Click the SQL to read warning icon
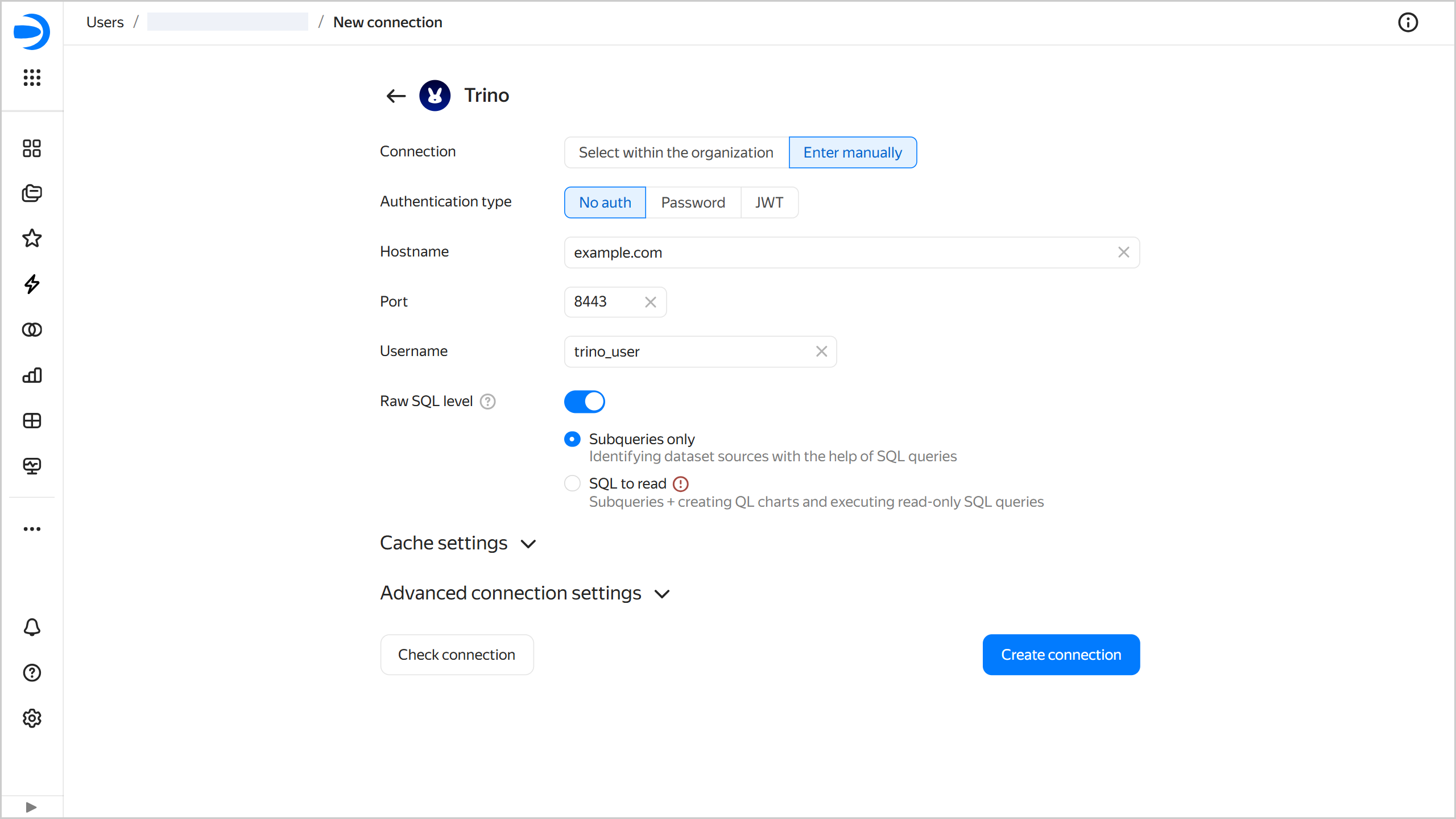This screenshot has height=819, width=1456. [680, 484]
